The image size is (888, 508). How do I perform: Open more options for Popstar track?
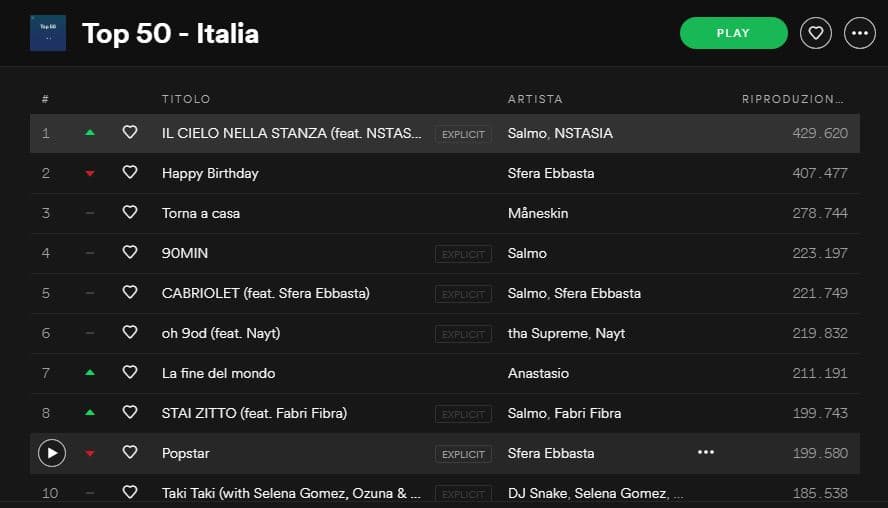(706, 452)
